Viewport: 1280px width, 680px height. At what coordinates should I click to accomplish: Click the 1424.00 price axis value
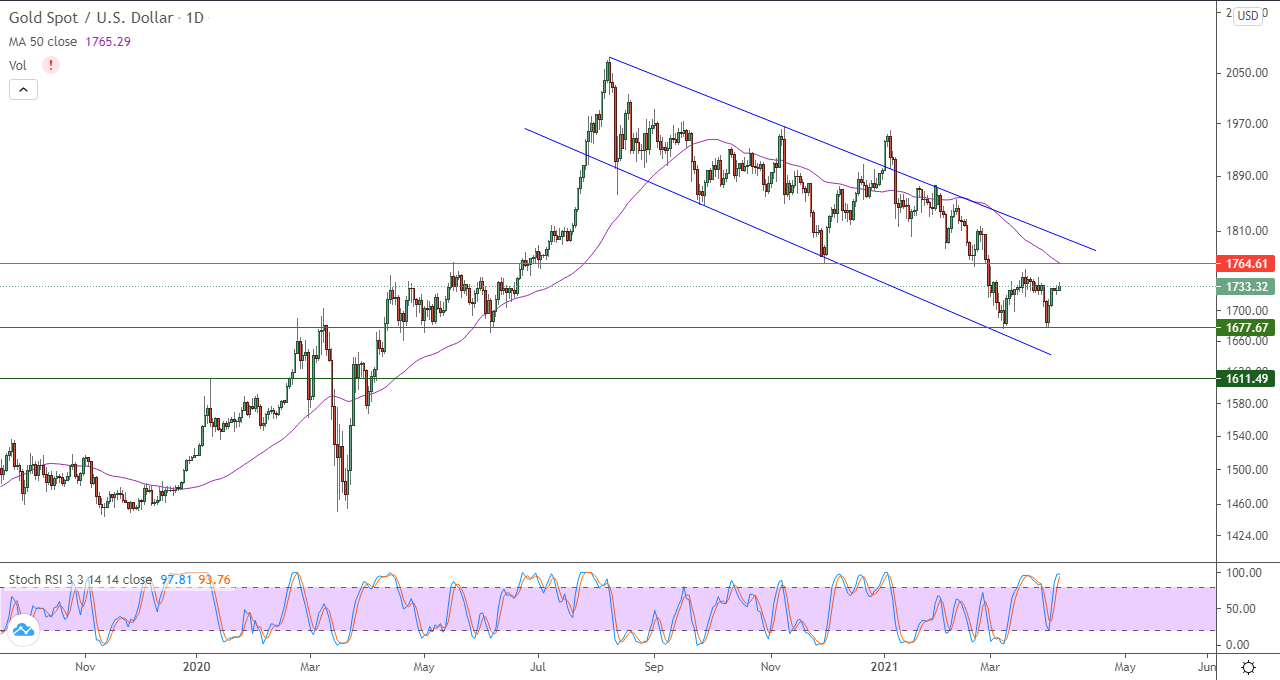point(1246,536)
